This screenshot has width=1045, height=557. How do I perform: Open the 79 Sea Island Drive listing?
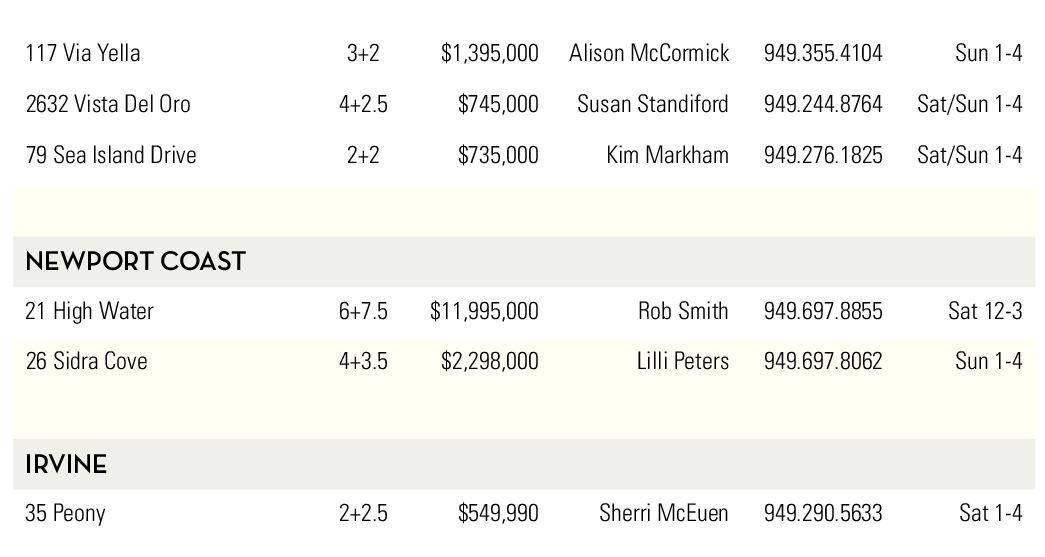click(x=111, y=155)
